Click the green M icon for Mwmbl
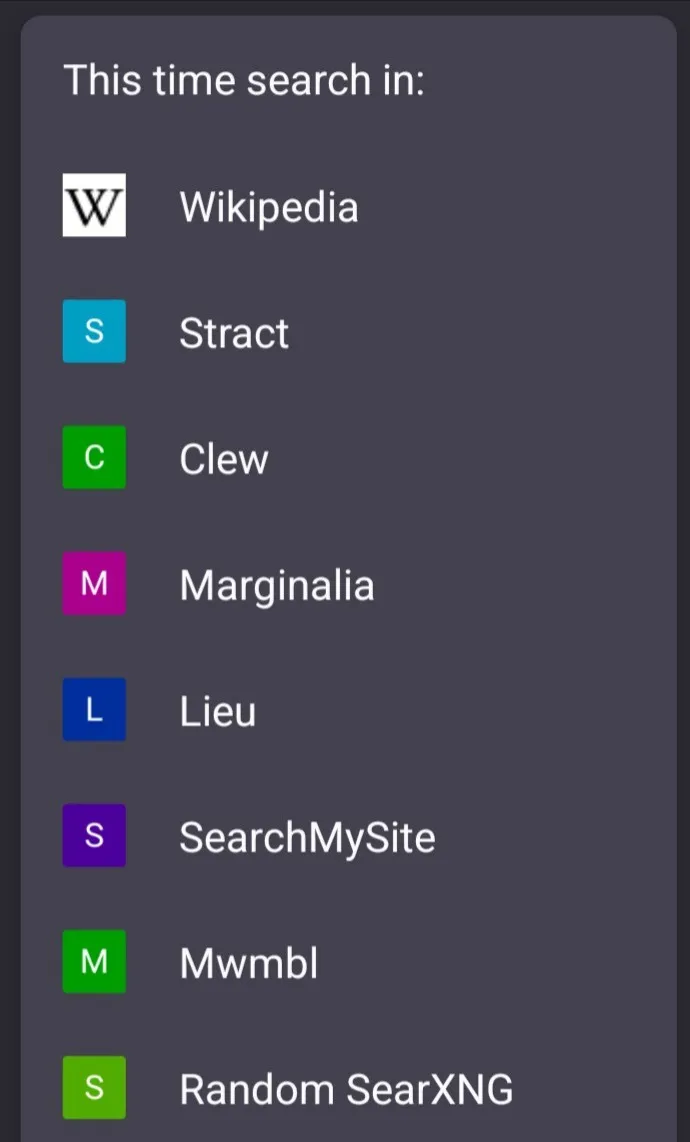Viewport: 690px width, 1142px height. point(94,961)
